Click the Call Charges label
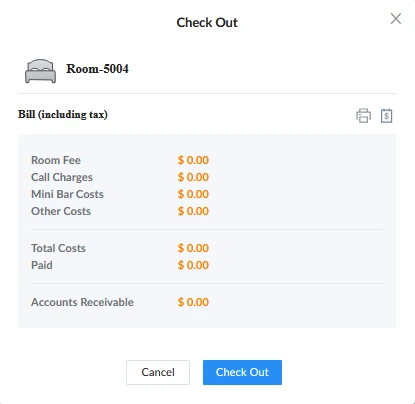This screenshot has width=415, height=404. [62, 177]
